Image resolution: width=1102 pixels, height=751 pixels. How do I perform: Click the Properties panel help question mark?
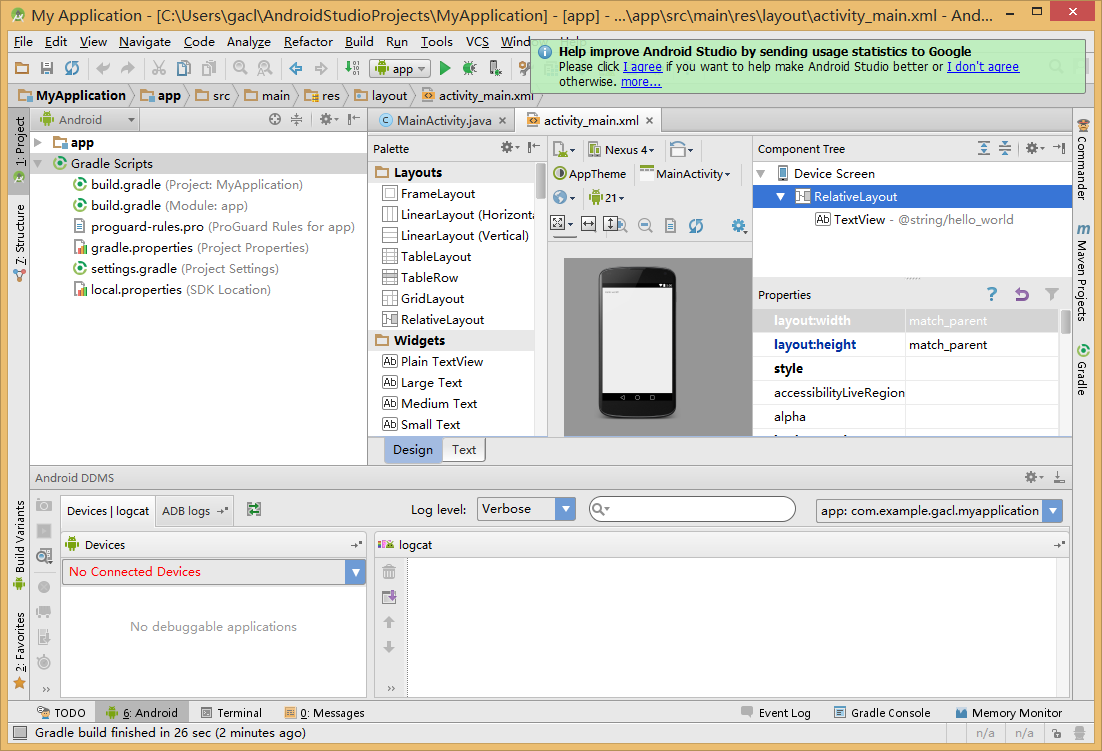[x=991, y=294]
